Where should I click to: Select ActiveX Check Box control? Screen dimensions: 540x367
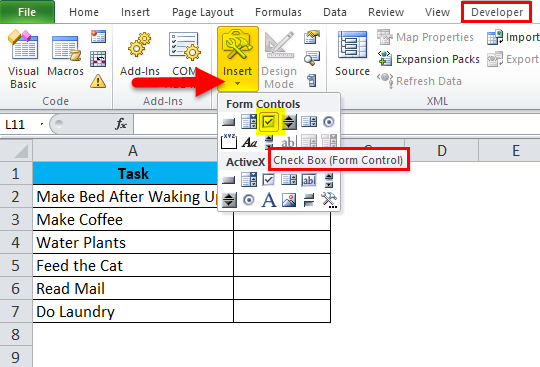269,180
